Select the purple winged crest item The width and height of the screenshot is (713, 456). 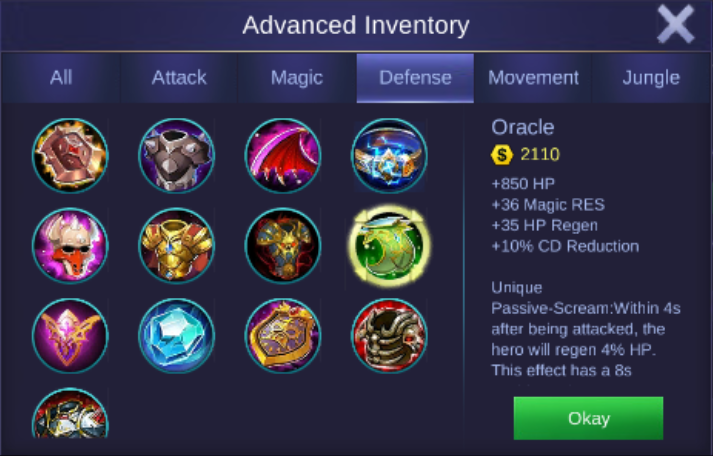[70, 336]
